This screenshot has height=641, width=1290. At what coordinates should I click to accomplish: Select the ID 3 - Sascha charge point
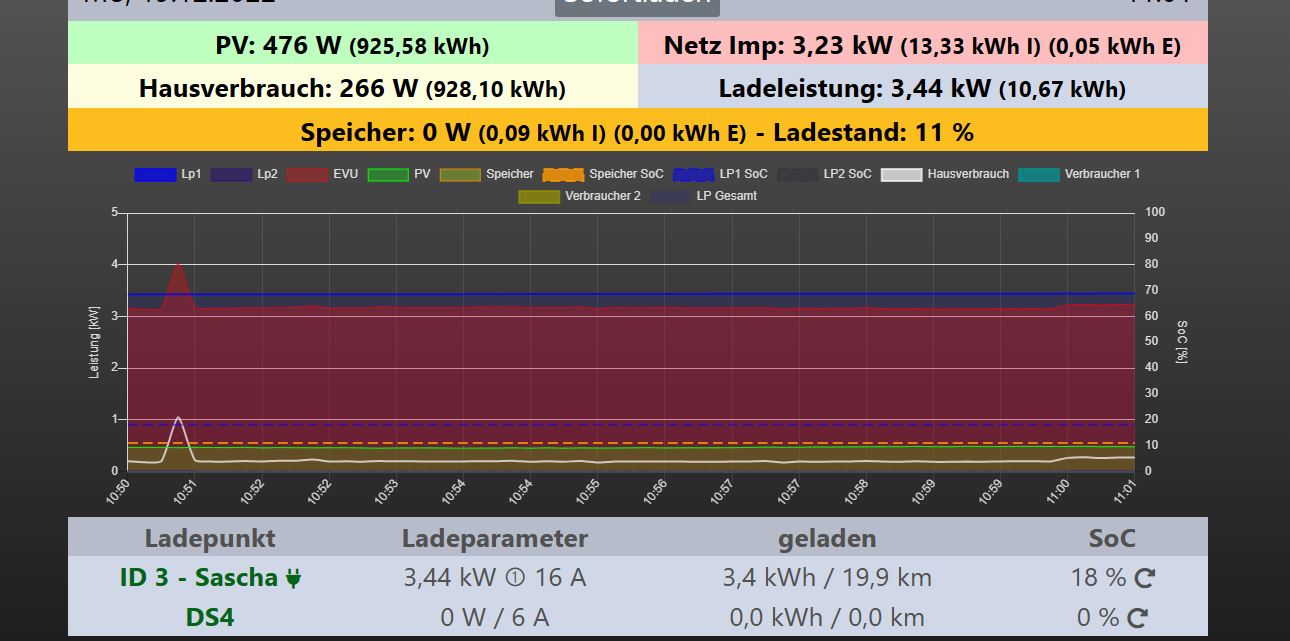198,578
